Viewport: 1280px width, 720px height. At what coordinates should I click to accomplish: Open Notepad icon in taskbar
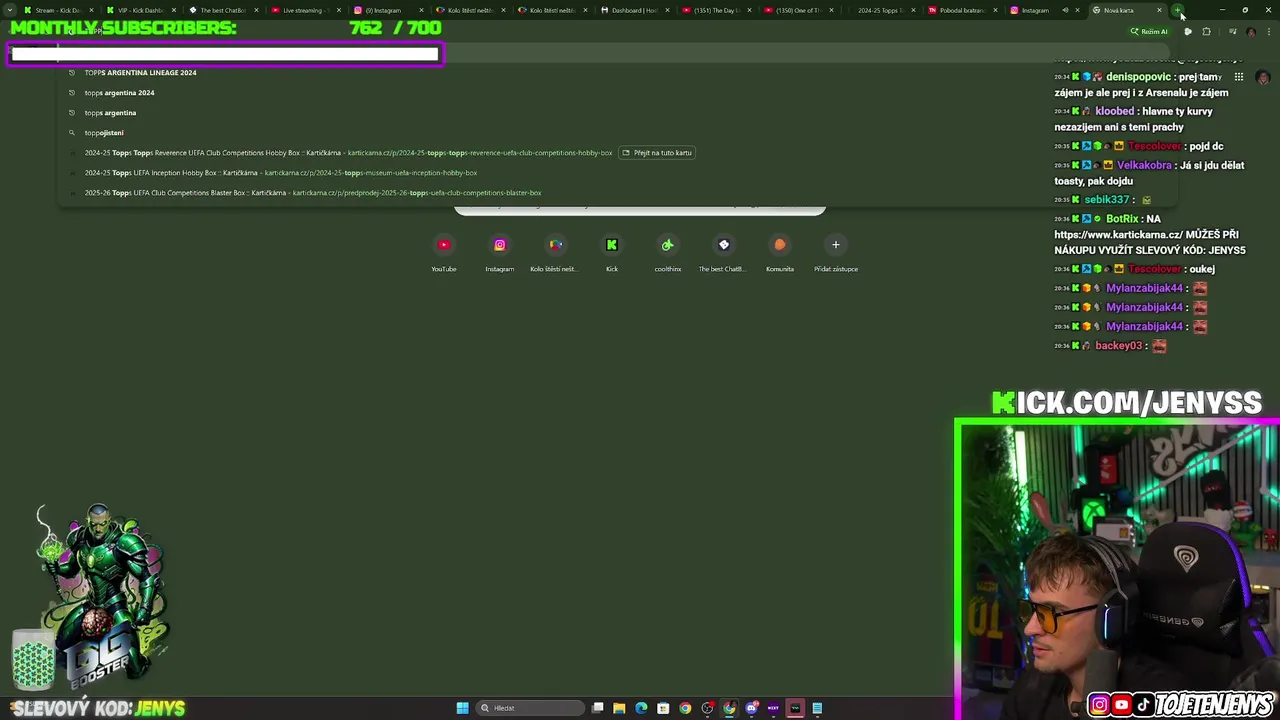tap(817, 708)
